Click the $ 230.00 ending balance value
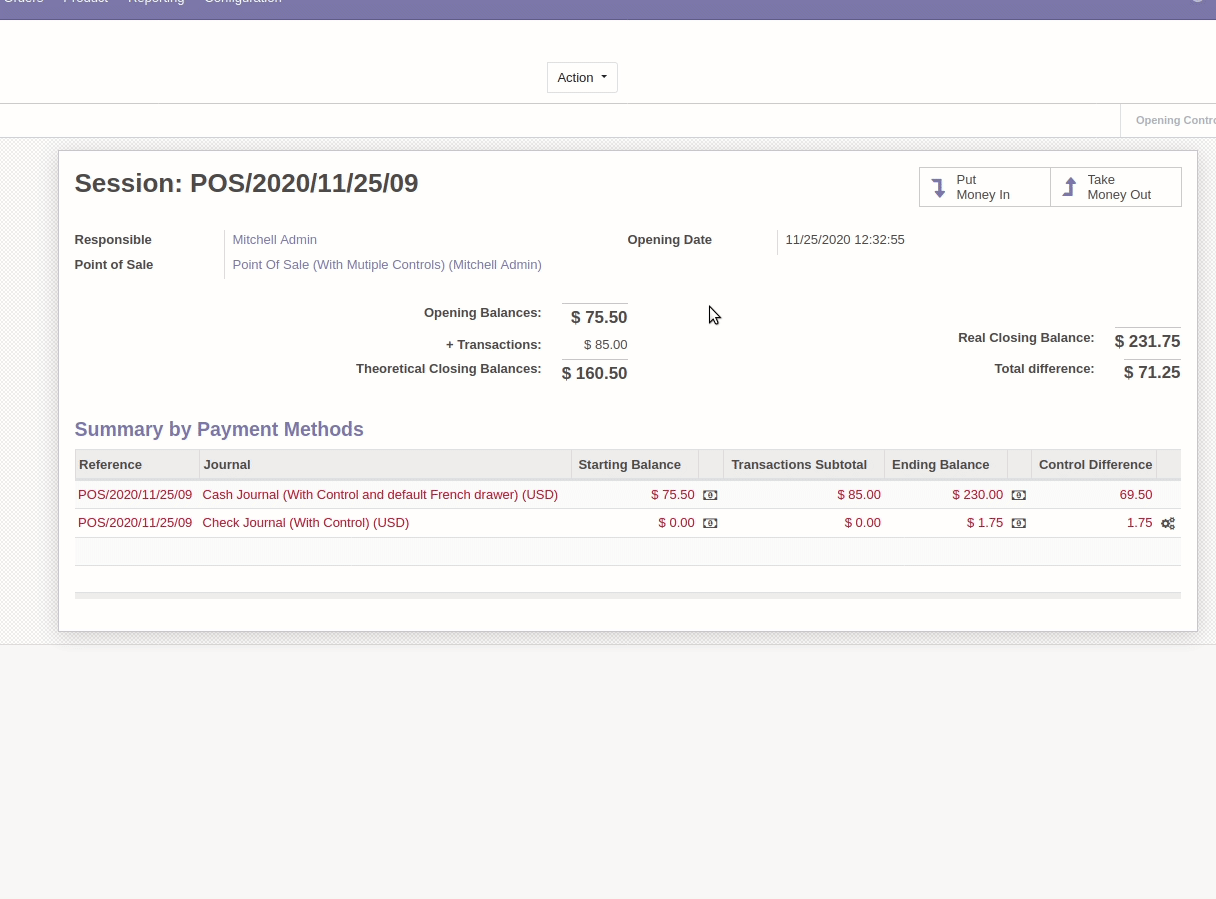This screenshot has width=1216, height=899. click(977, 495)
